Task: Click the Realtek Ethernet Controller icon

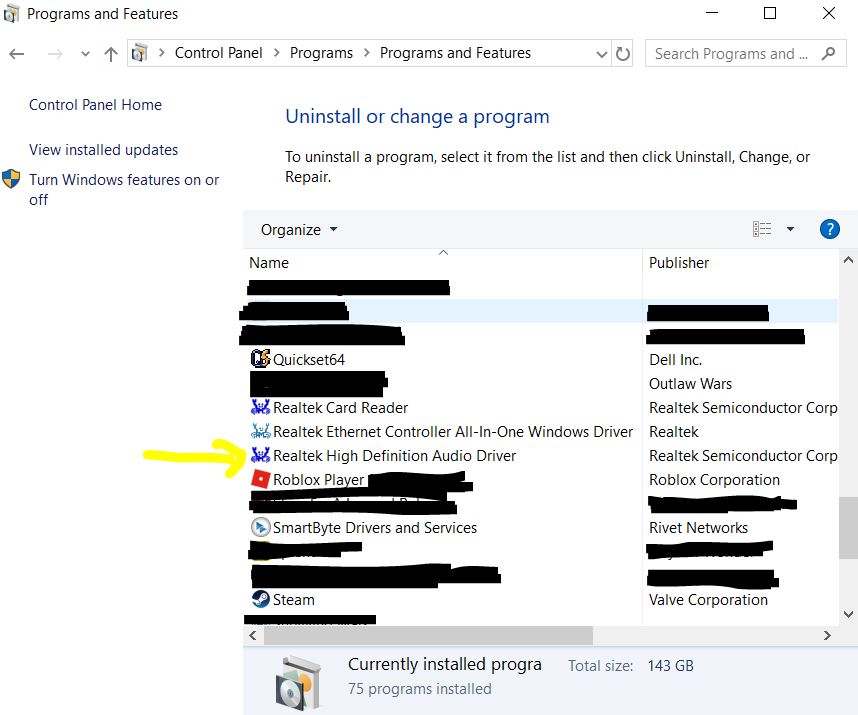Action: tap(260, 431)
